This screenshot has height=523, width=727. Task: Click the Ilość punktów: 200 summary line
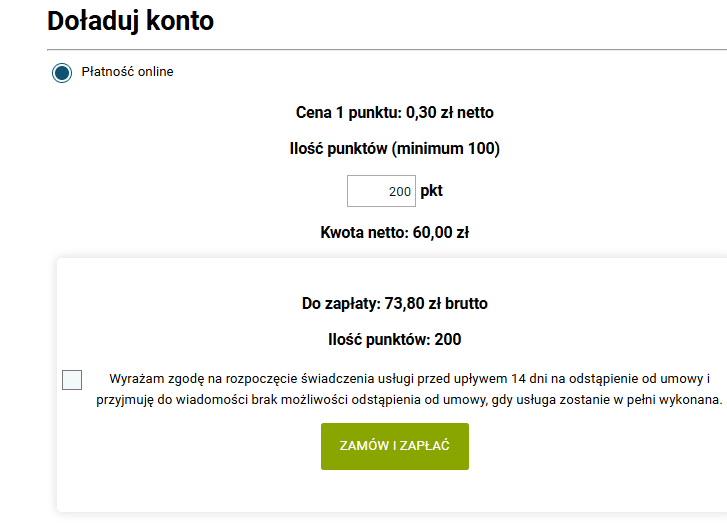(394, 339)
